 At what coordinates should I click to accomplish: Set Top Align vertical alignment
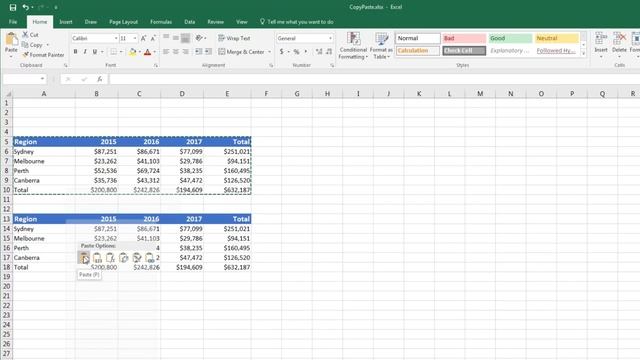tap(166, 38)
